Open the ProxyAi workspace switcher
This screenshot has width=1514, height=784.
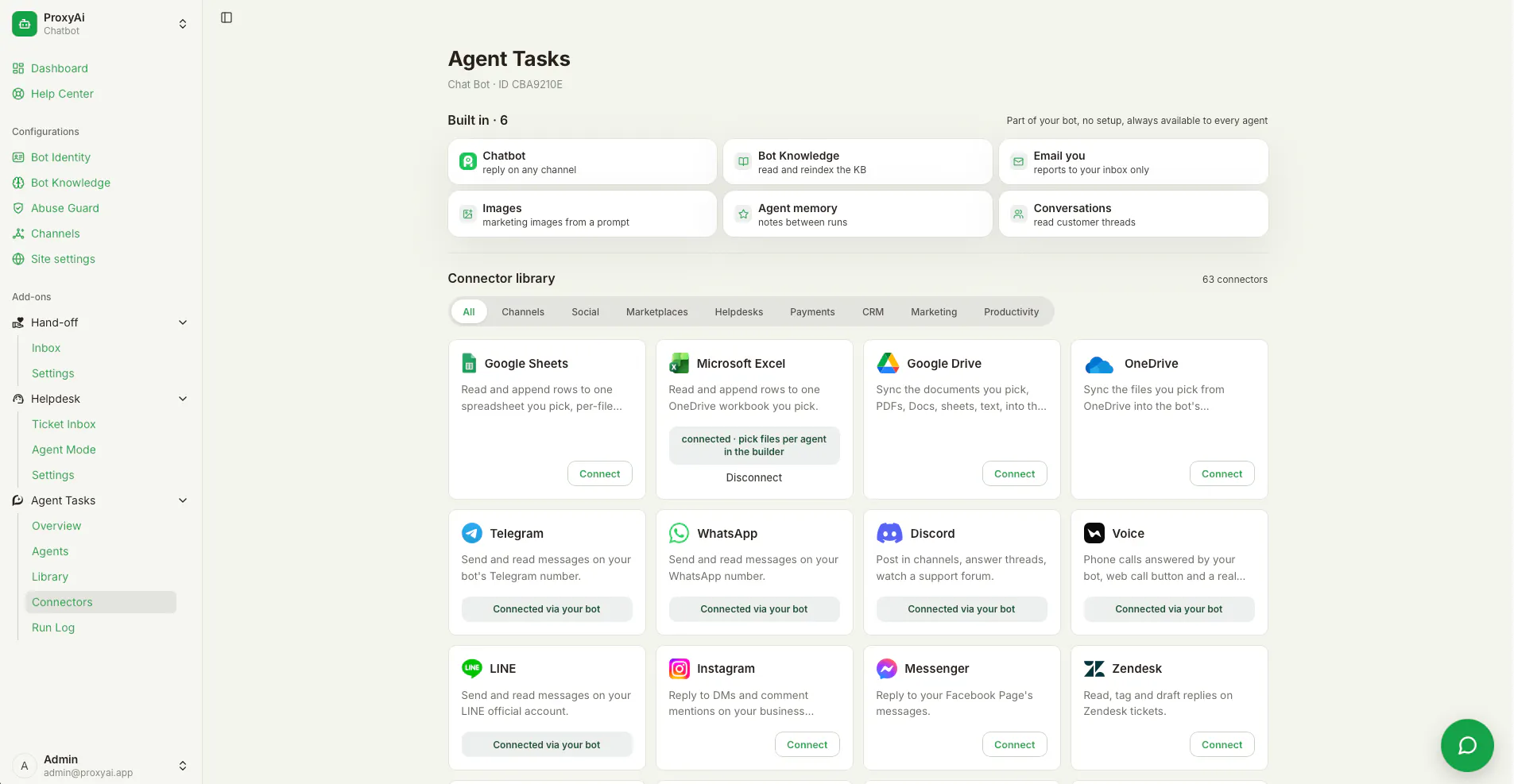click(101, 24)
